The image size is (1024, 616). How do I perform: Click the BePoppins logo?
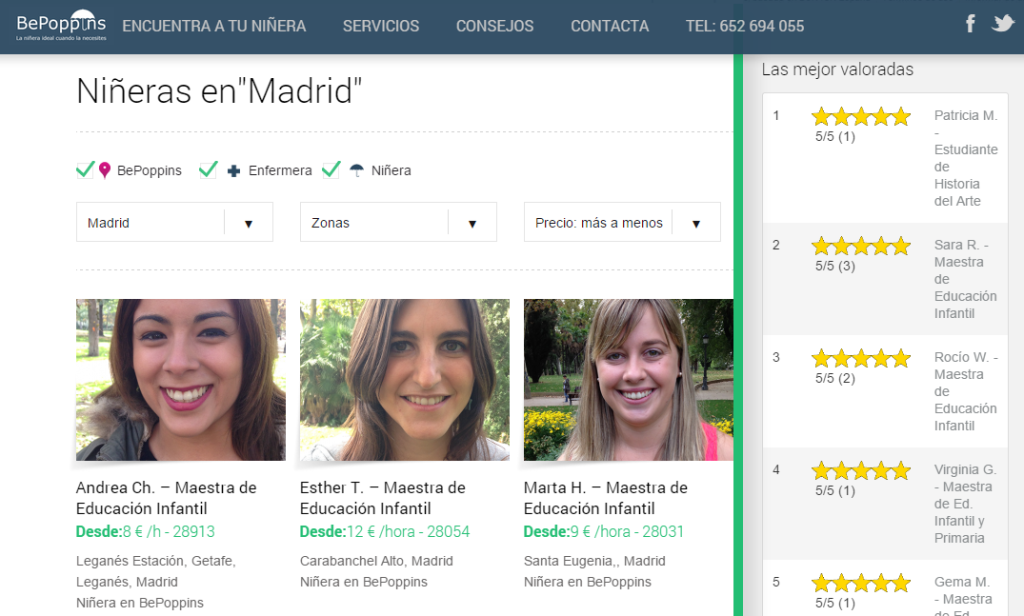click(61, 25)
